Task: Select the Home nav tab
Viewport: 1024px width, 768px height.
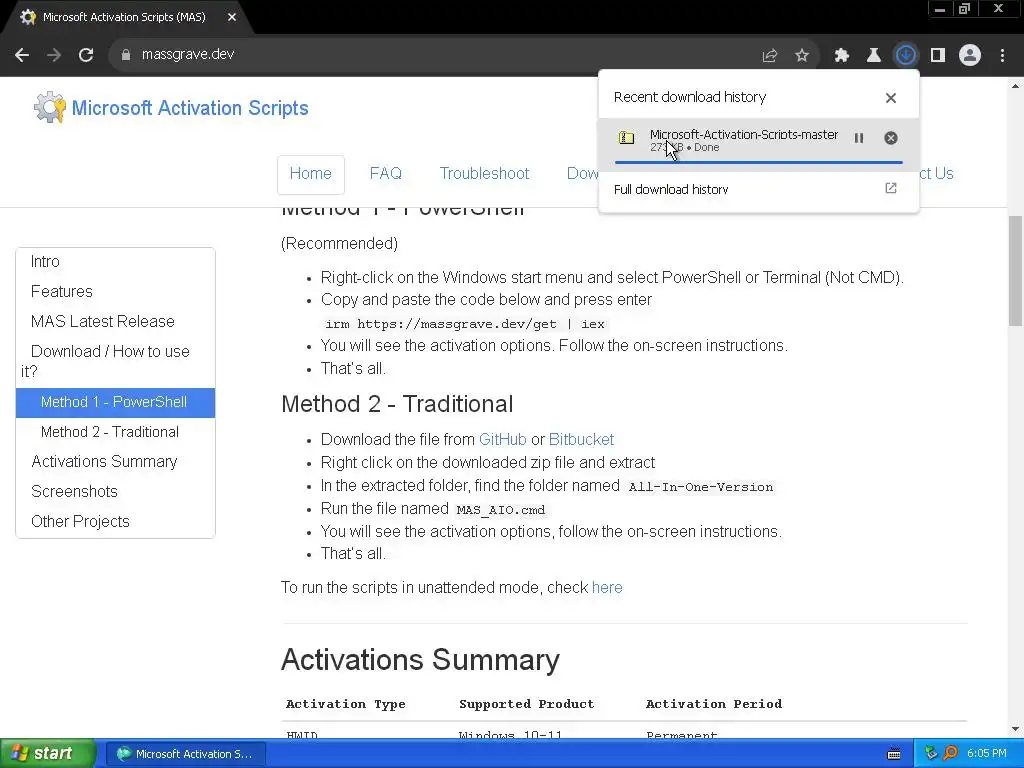Action: click(x=311, y=174)
